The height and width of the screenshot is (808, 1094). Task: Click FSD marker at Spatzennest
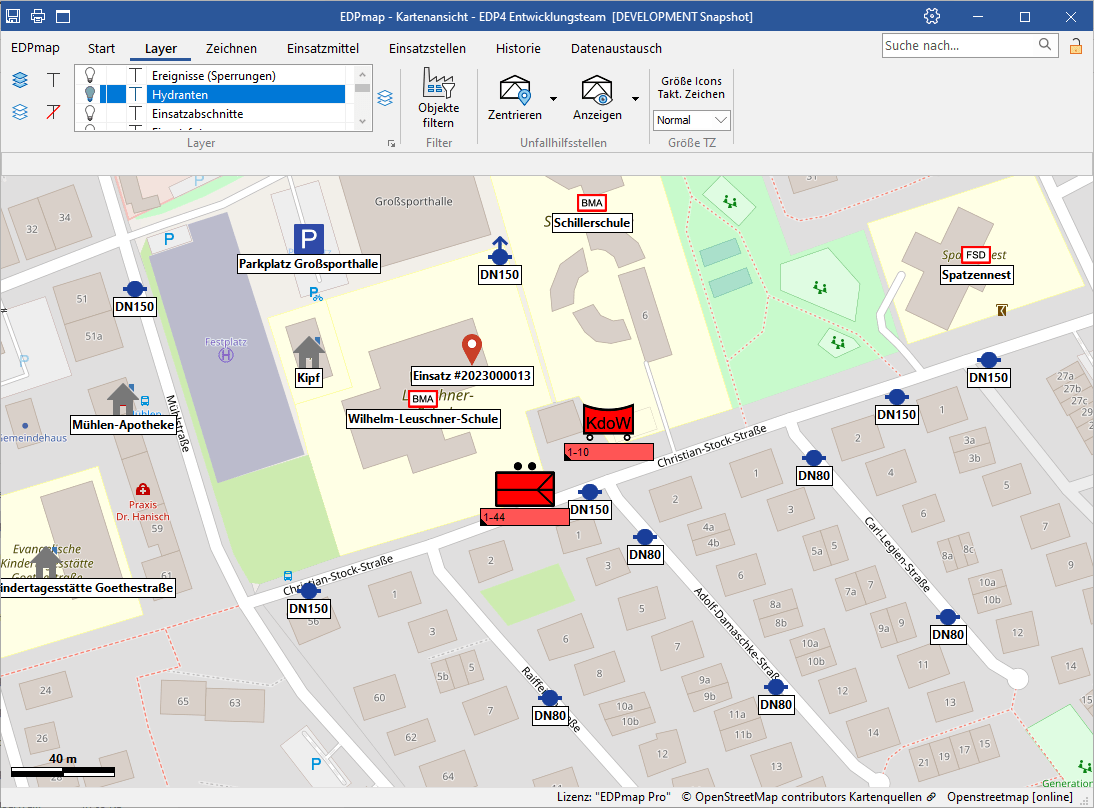click(975, 255)
